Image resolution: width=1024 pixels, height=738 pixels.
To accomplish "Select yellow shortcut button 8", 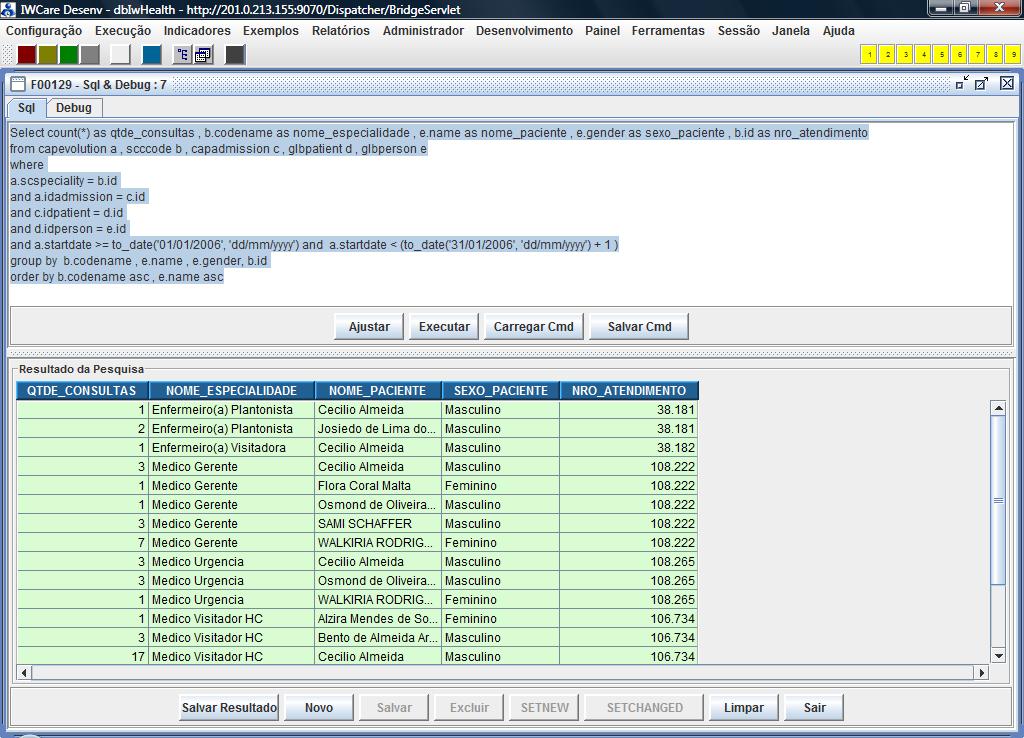I will coord(995,55).
